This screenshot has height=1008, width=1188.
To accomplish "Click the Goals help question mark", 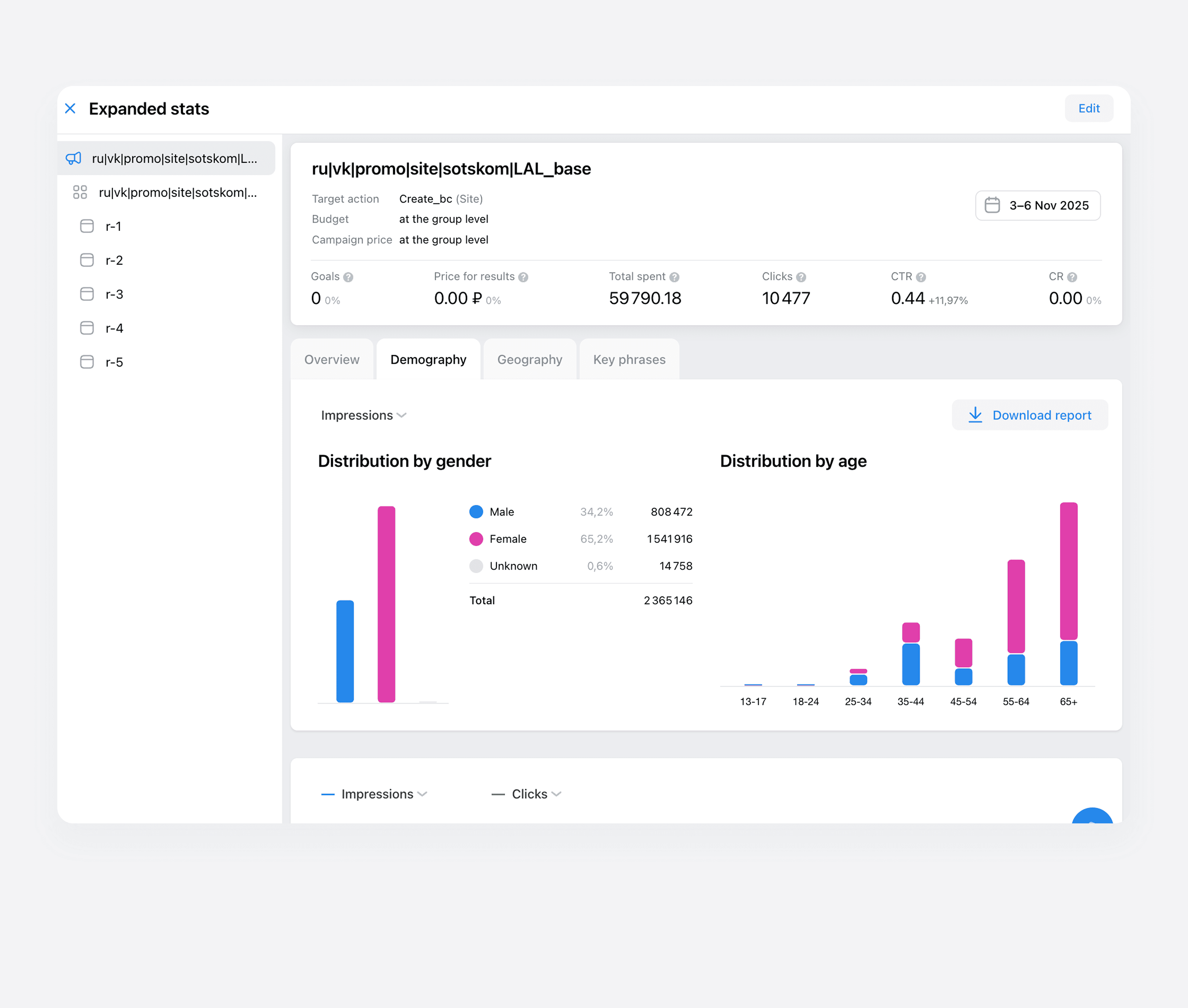I will 348,277.
